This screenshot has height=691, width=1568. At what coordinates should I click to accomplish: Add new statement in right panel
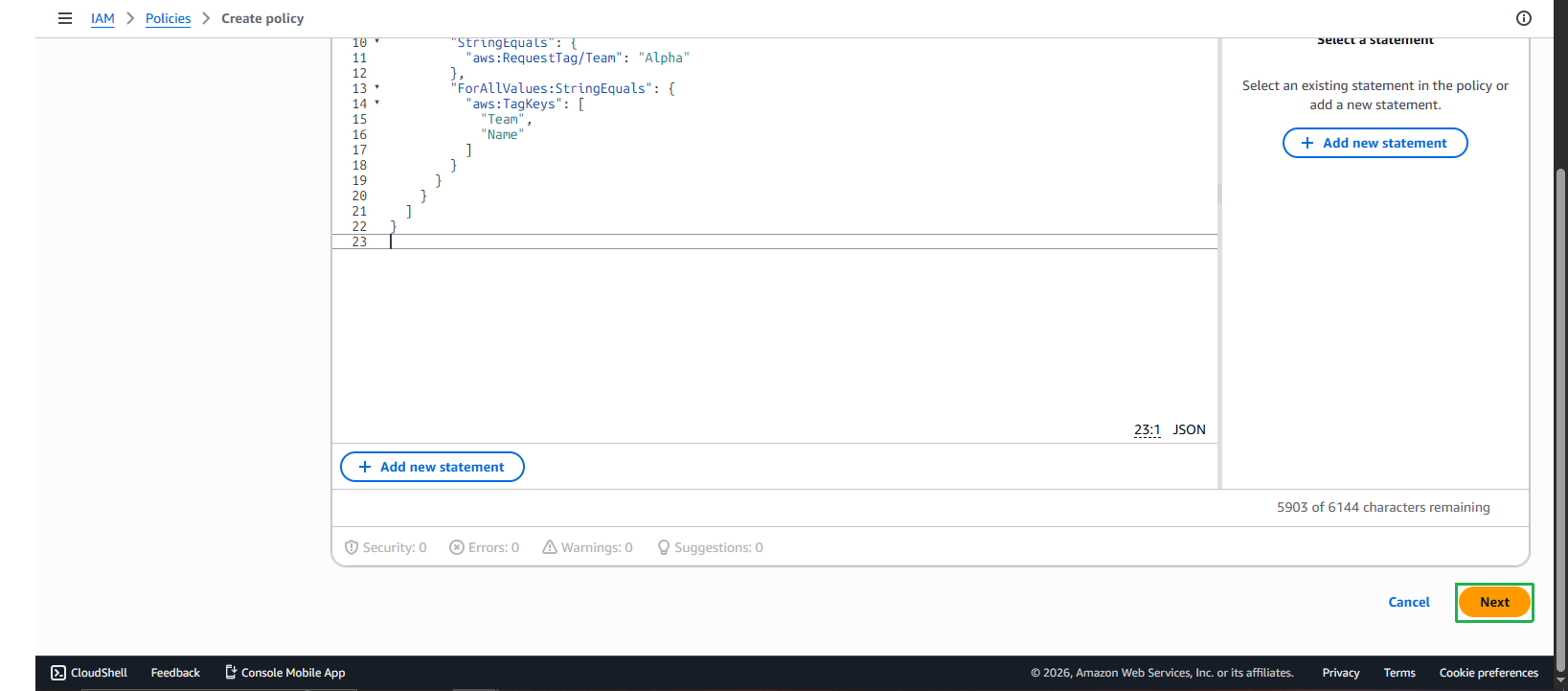coord(1375,143)
